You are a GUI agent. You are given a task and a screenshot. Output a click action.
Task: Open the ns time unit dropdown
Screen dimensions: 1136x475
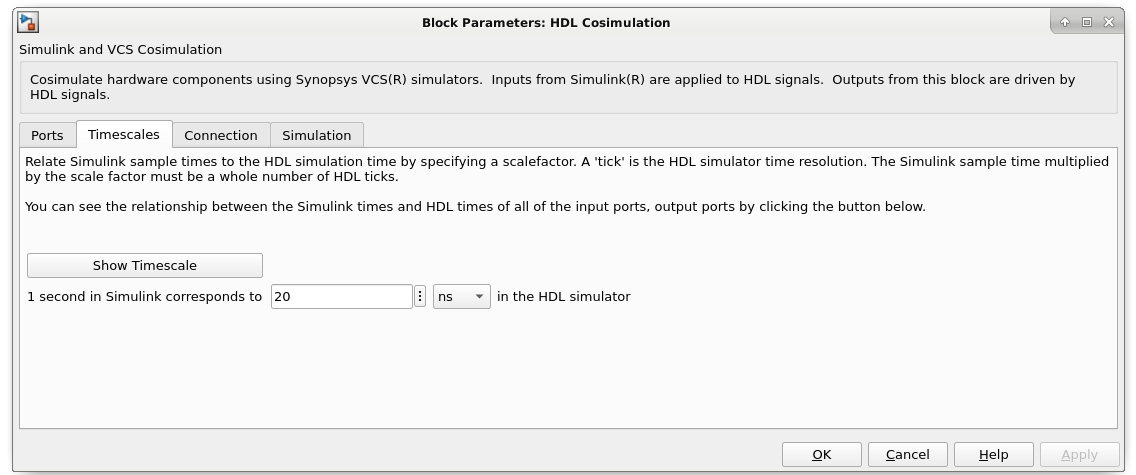point(461,297)
